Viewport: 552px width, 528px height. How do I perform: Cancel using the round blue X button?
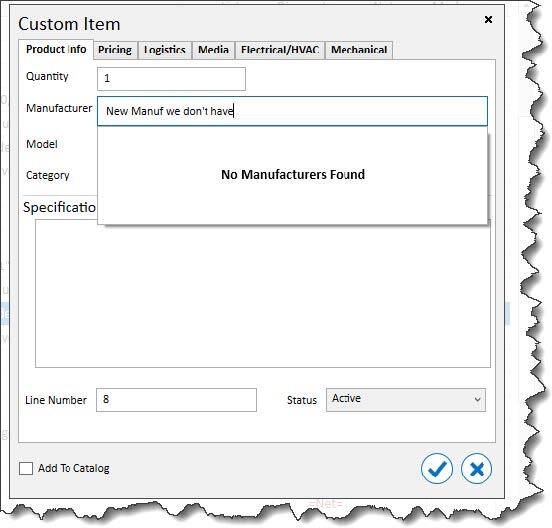pos(476,469)
